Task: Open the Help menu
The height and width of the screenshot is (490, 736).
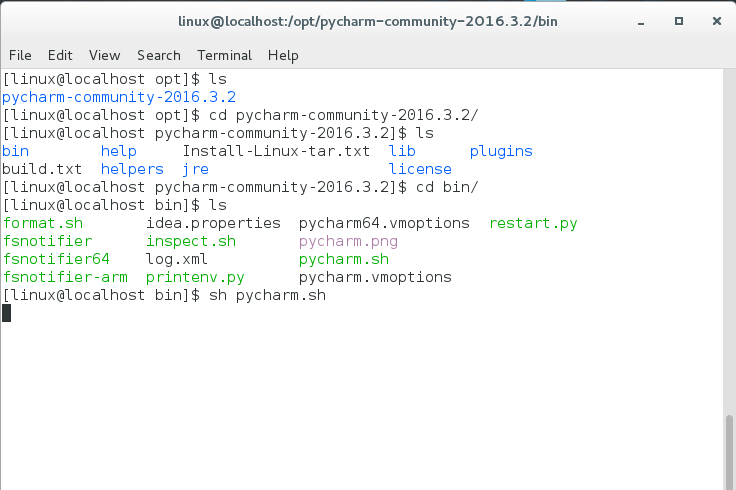Action: [283, 55]
